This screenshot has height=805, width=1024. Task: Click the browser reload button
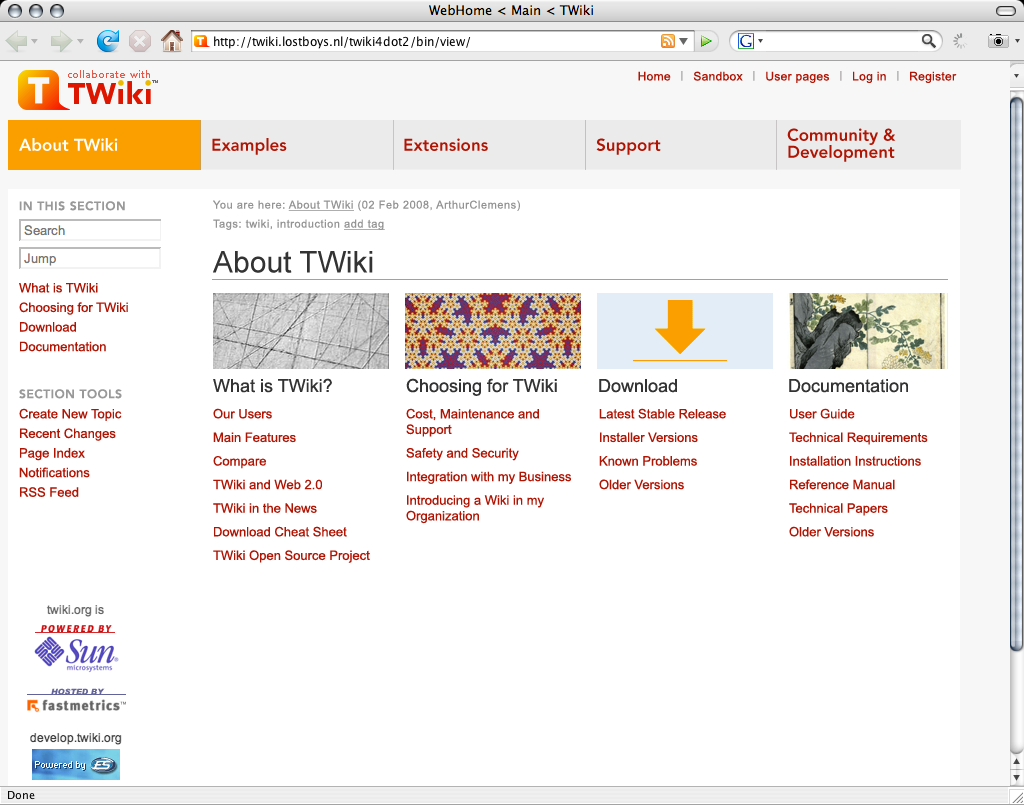[x=107, y=41]
